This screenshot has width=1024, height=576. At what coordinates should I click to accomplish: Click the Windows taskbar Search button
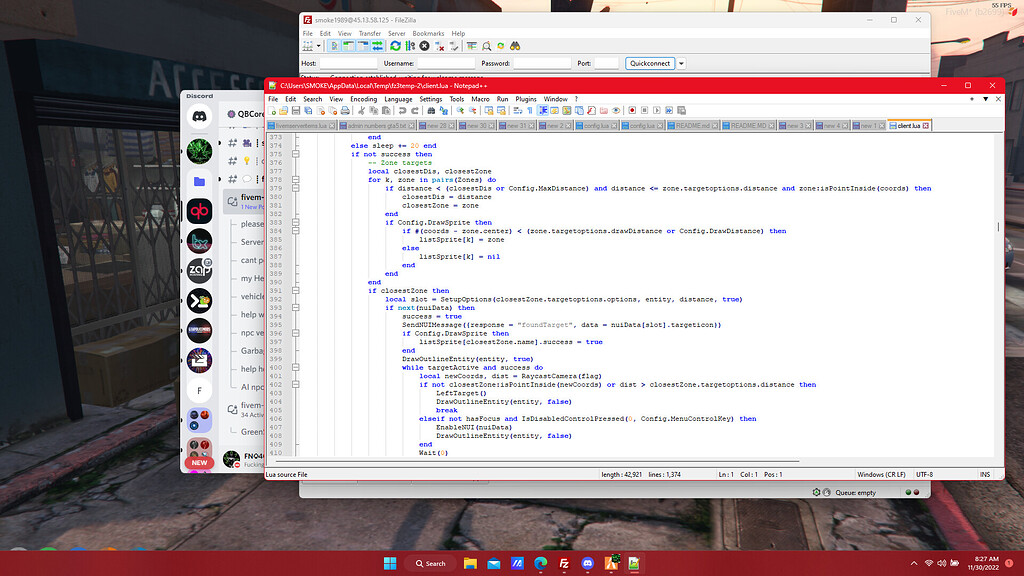[428, 563]
